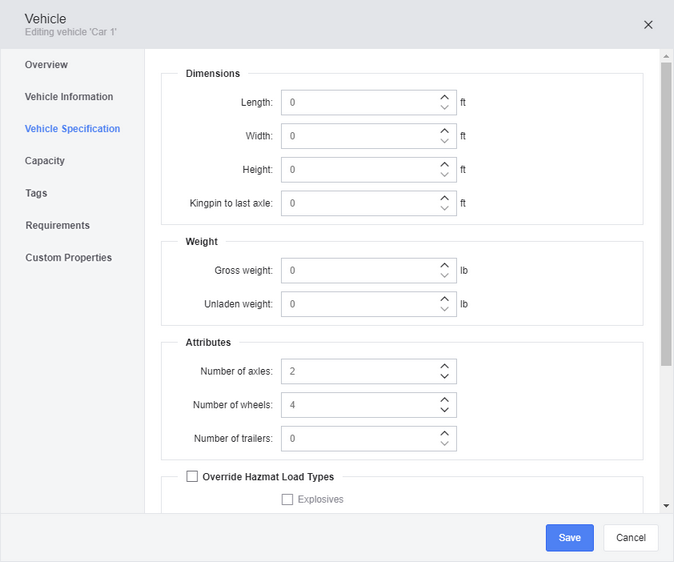Image resolution: width=674 pixels, height=562 pixels.
Task: Click the scrollbar up arrow
Action: (x=666, y=56)
